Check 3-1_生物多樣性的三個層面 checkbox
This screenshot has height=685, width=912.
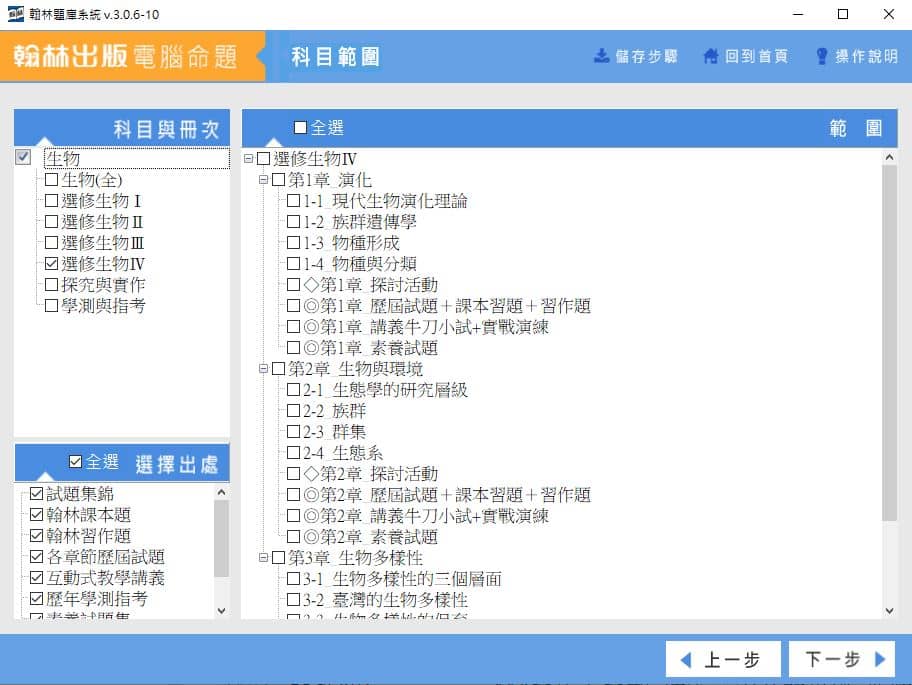[x=294, y=579]
